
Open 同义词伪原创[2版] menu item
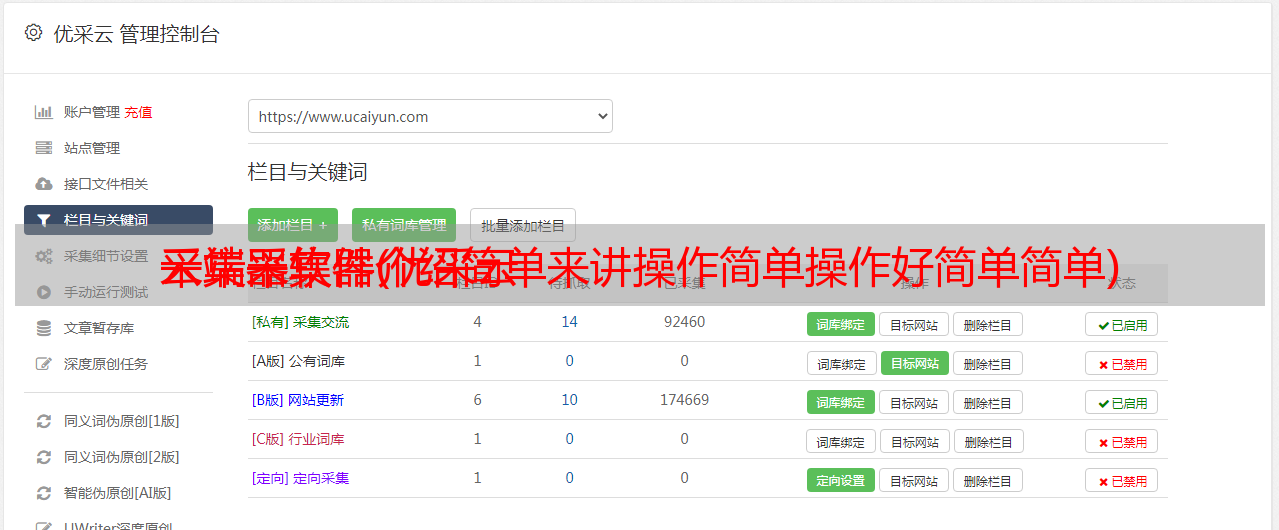122,457
